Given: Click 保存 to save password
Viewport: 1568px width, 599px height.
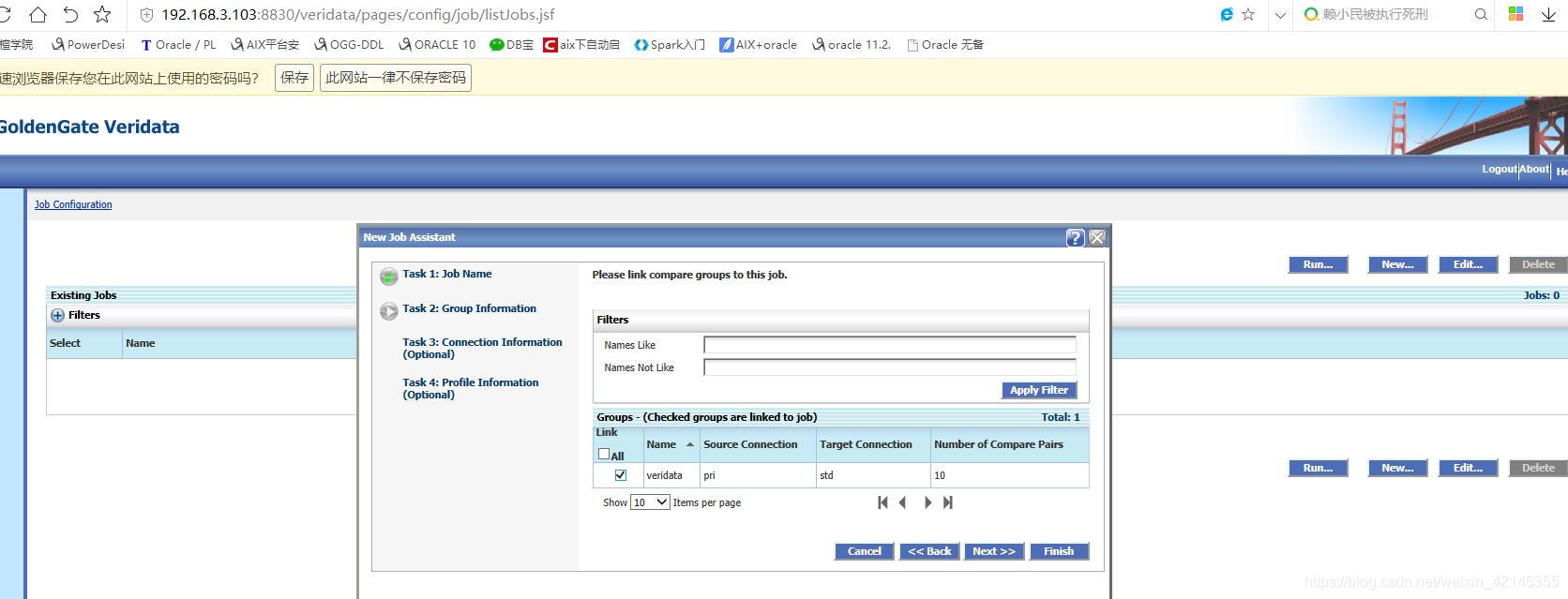Looking at the screenshot, I should (x=294, y=78).
